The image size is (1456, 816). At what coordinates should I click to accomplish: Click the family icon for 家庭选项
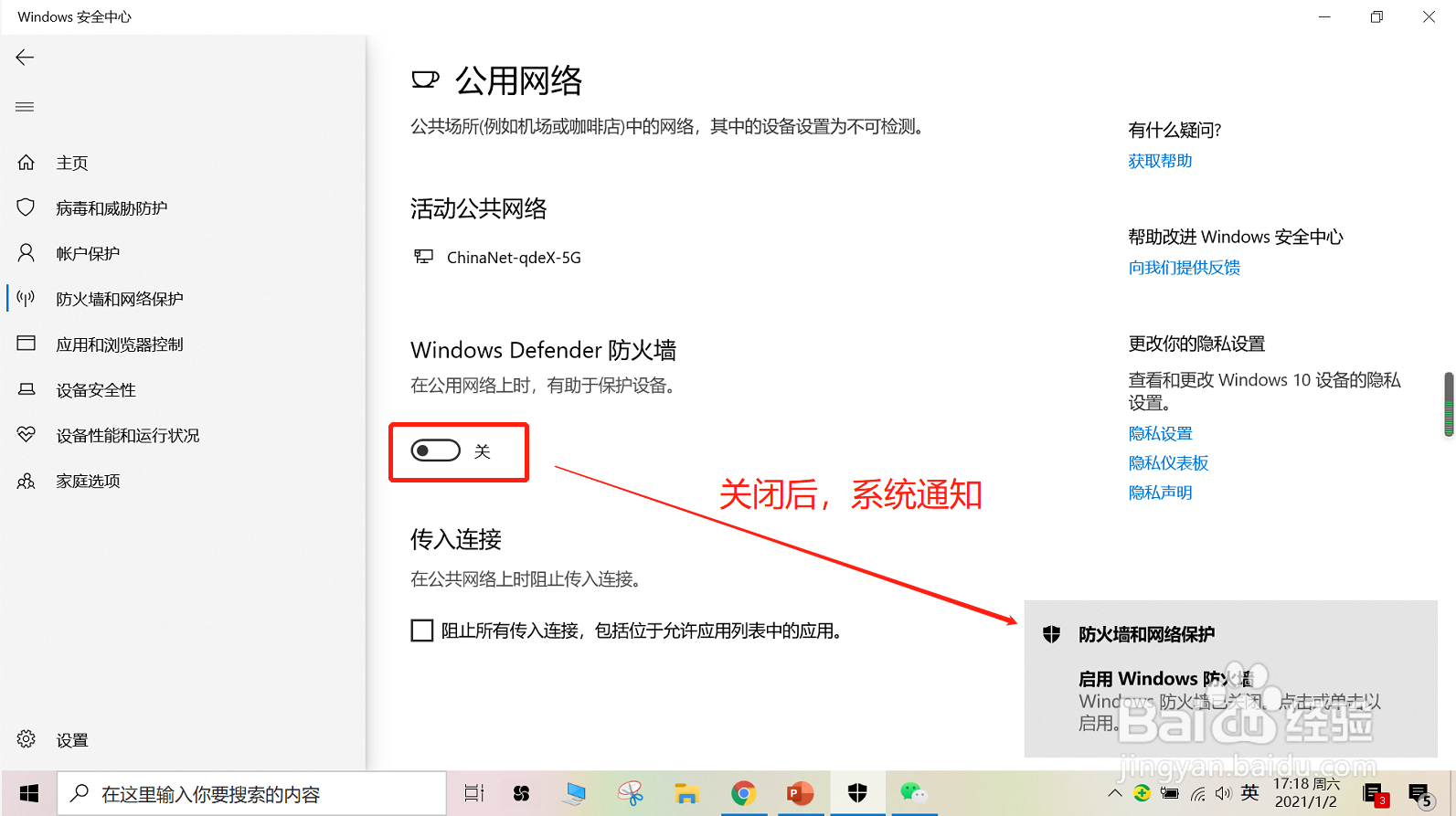coord(26,481)
